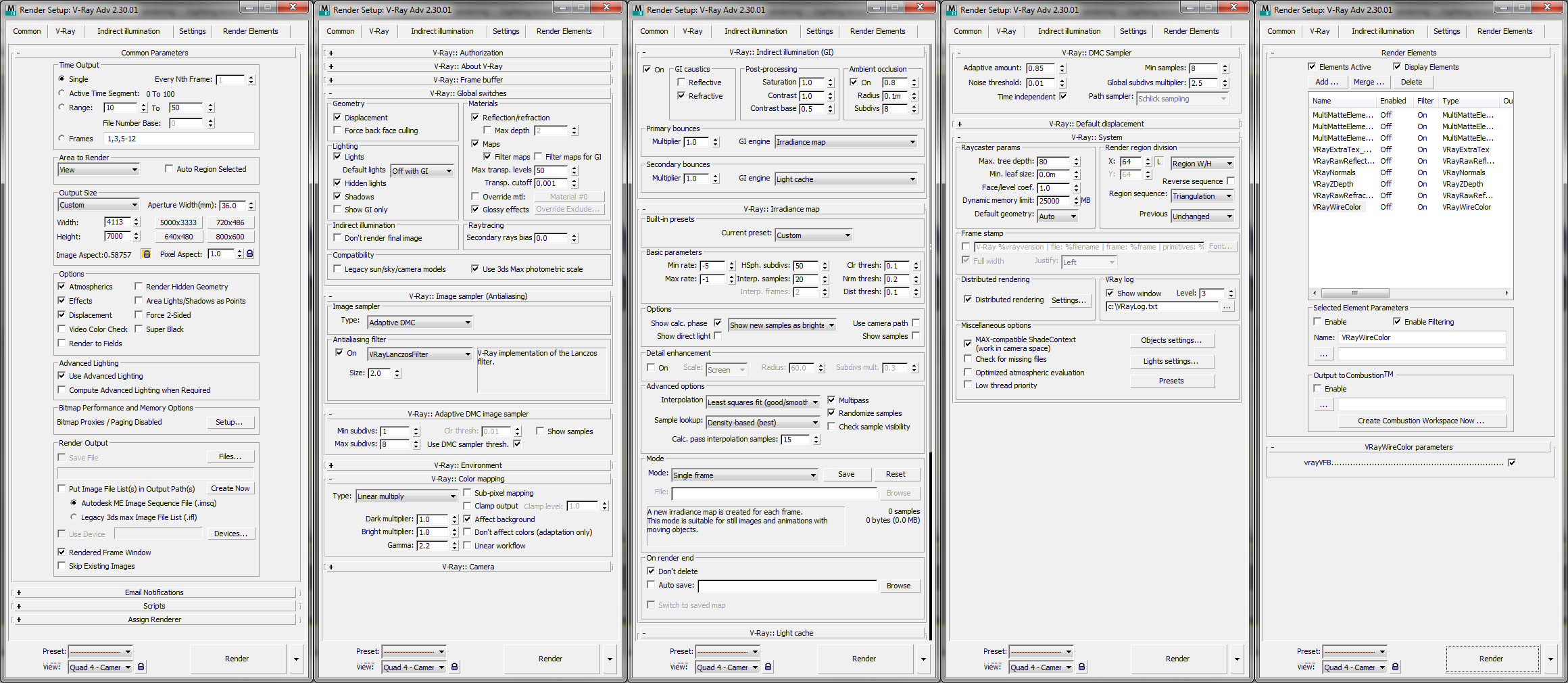Open Render button arrow in Render Elements window
The width and height of the screenshot is (1568, 683).
coord(1550,659)
